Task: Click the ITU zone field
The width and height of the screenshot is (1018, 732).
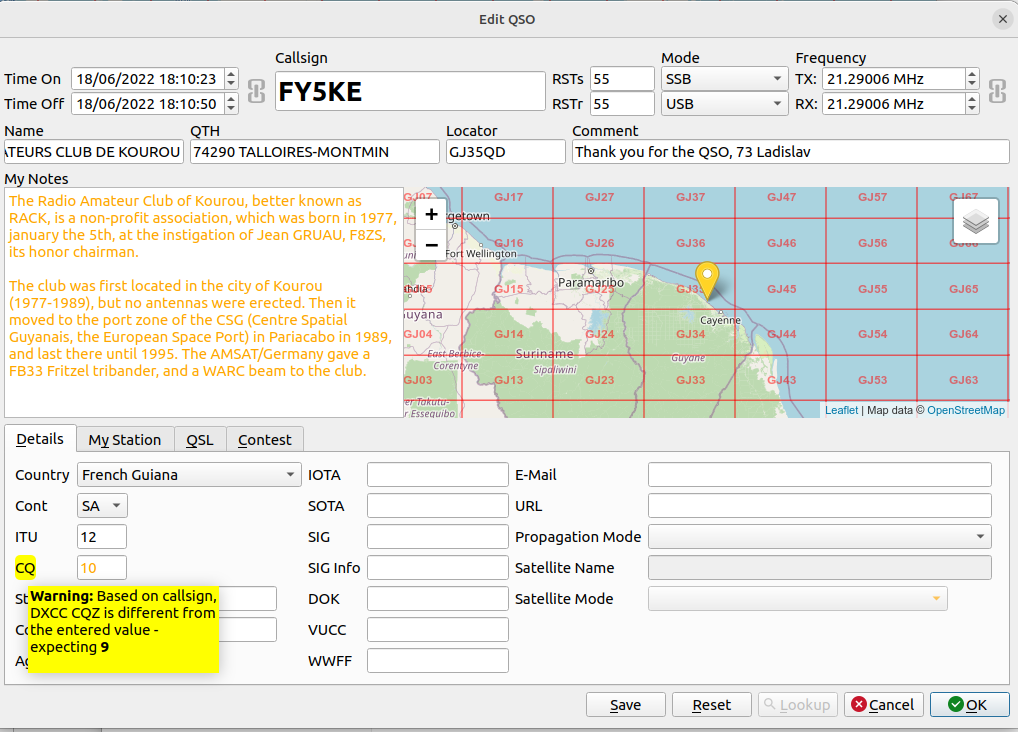Action: point(102,536)
